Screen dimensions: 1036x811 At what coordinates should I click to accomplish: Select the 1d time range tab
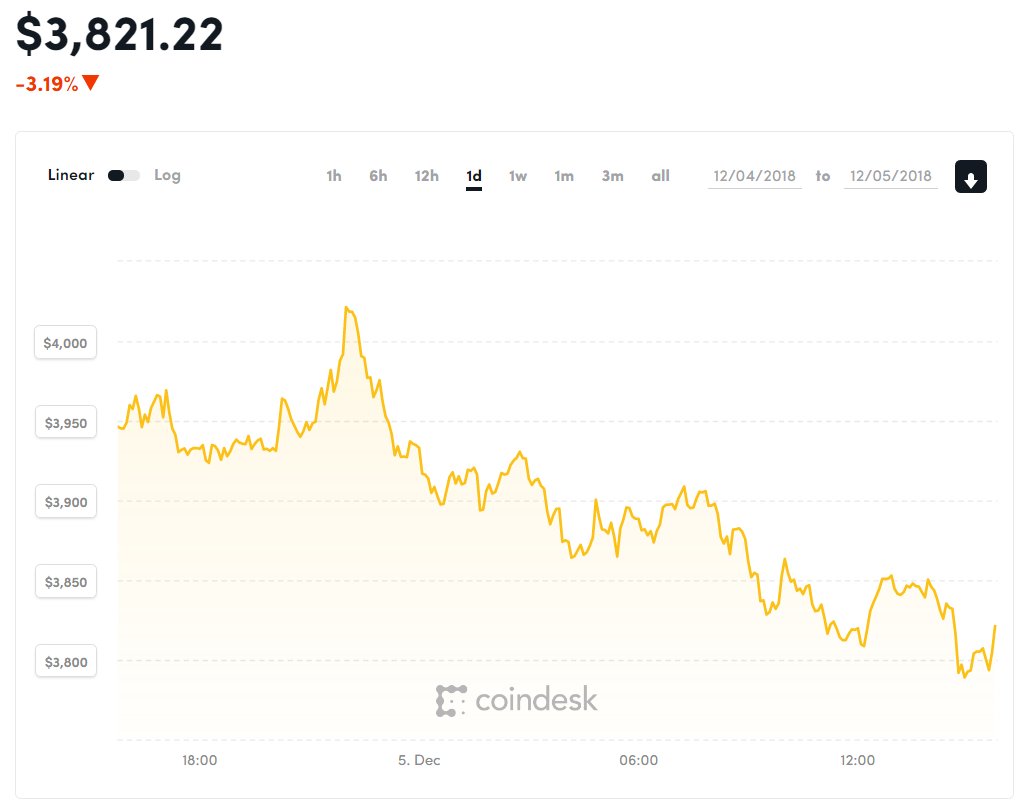(x=474, y=176)
